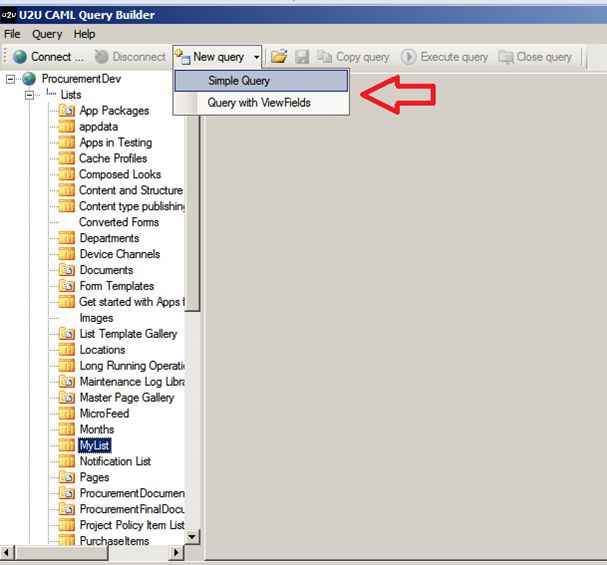Select the Notification List item
Image resolution: width=607 pixels, height=565 pixels.
click(115, 461)
